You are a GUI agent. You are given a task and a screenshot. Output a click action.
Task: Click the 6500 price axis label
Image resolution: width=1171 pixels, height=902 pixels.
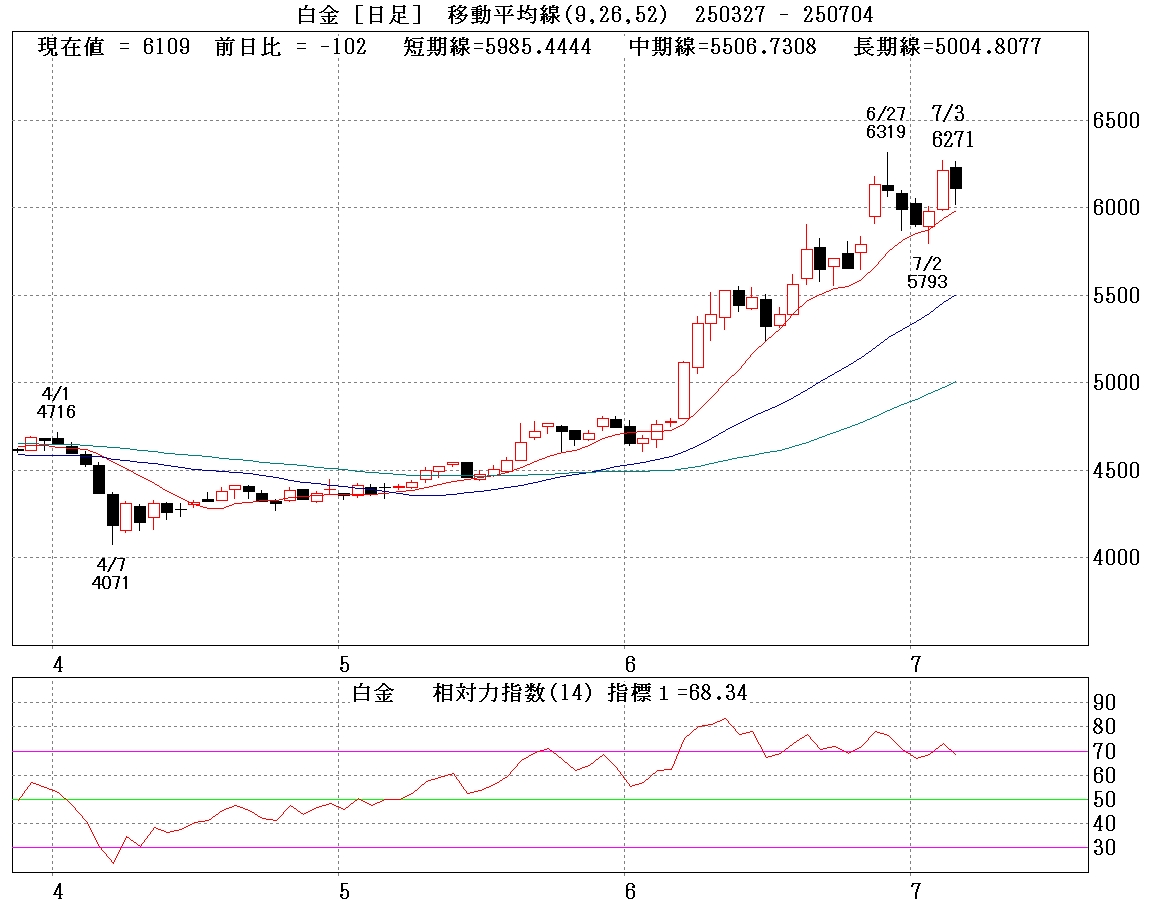click(x=1116, y=121)
